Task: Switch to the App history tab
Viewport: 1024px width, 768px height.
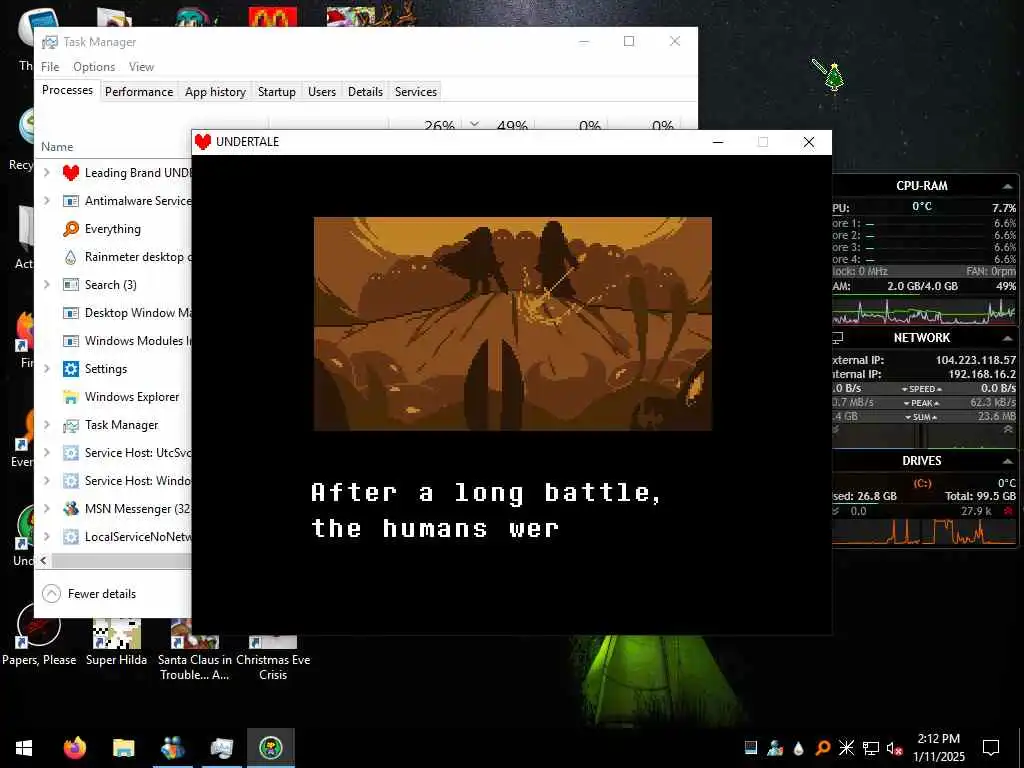Action: point(215,91)
